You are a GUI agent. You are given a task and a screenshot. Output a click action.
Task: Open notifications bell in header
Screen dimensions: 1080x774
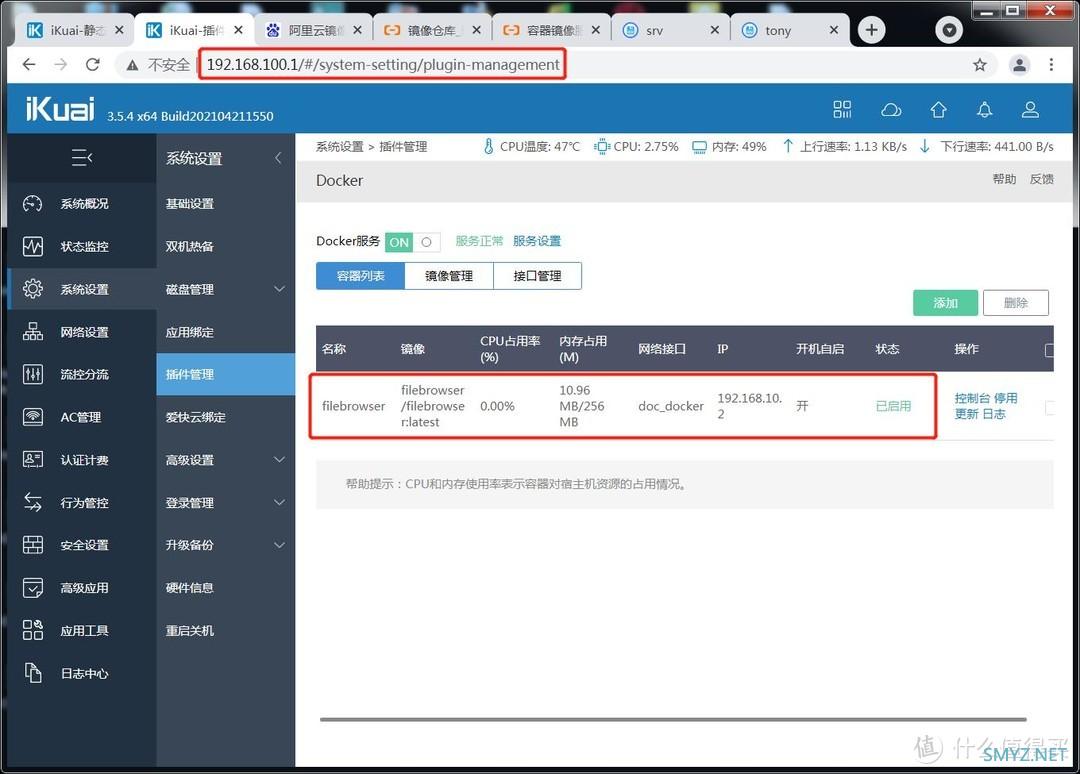984,109
